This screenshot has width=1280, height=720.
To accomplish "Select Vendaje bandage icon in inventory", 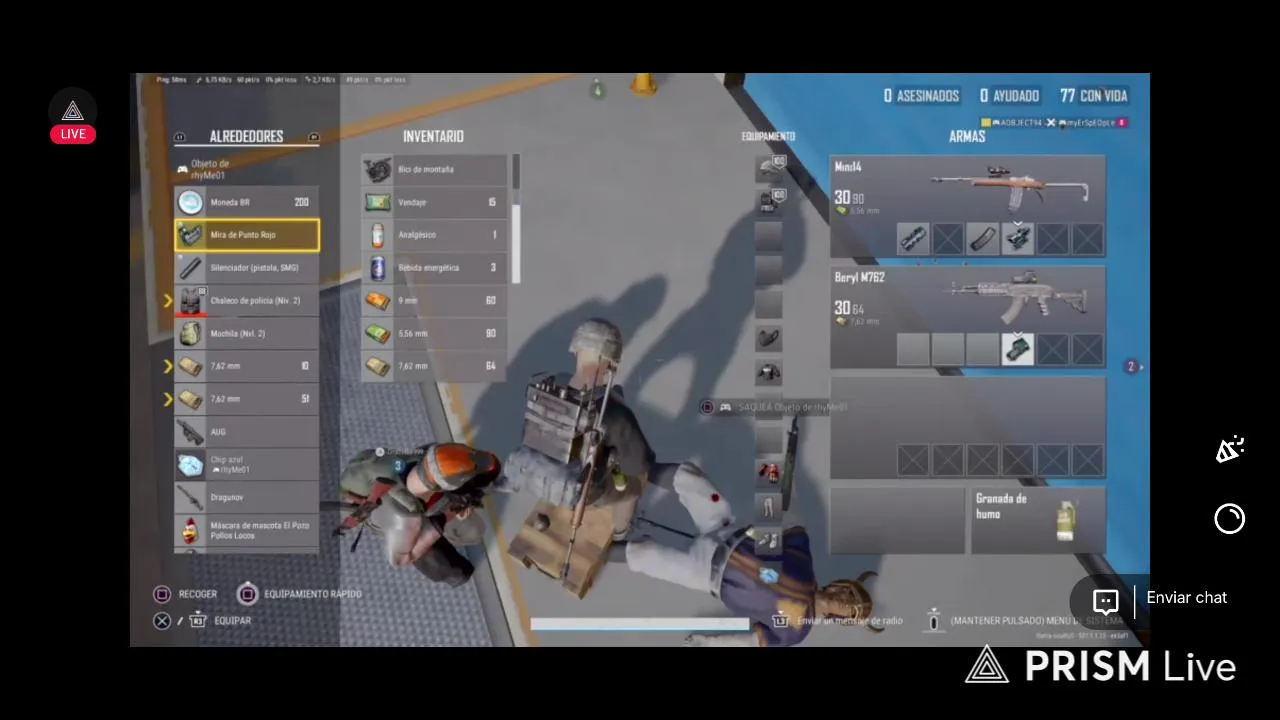I will (x=377, y=202).
